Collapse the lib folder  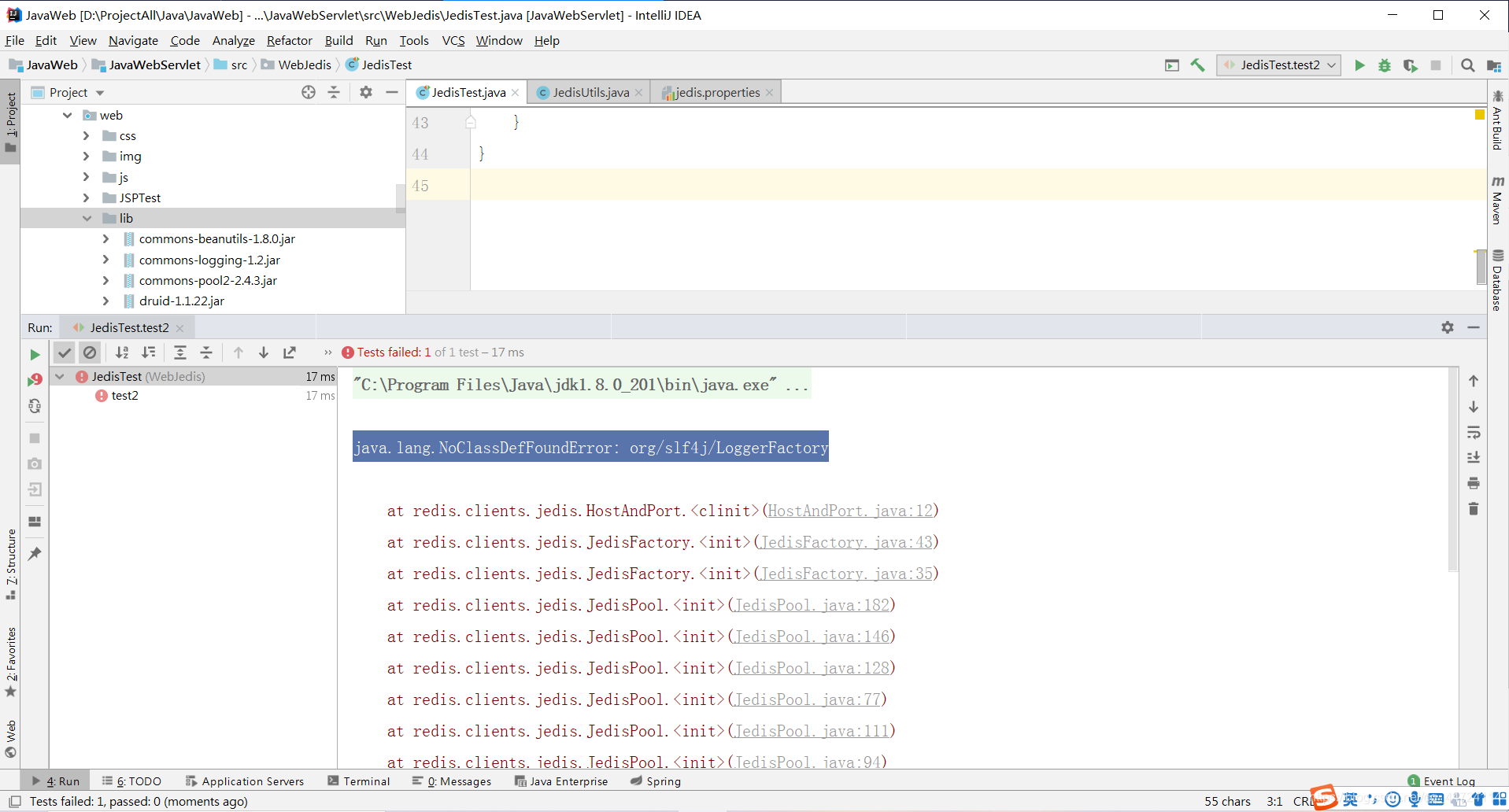pos(87,219)
